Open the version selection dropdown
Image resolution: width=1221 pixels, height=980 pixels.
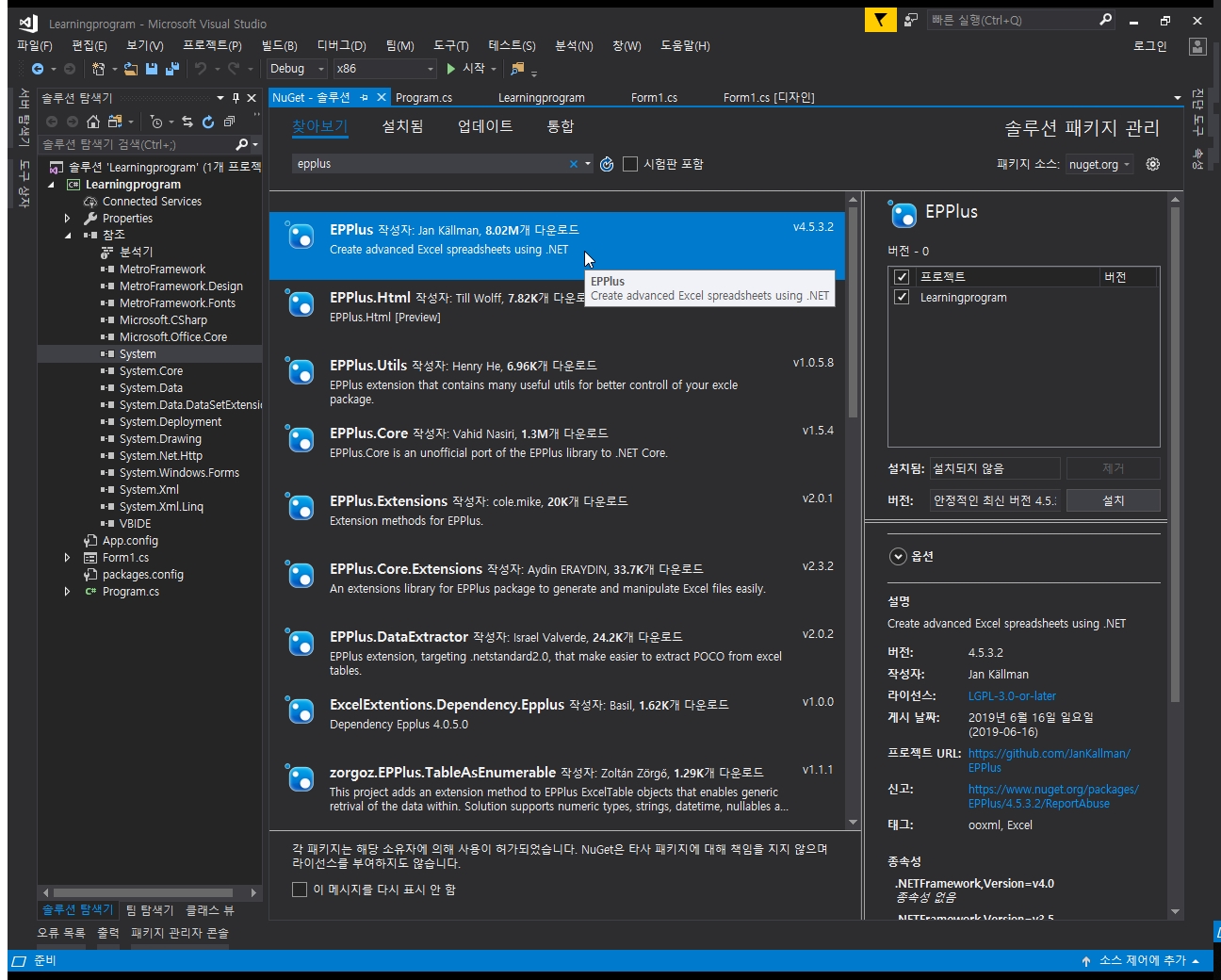[994, 500]
